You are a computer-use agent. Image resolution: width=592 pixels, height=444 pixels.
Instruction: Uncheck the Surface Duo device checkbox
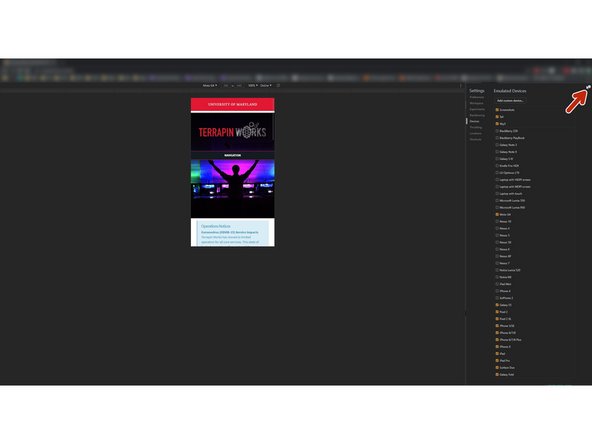pyautogui.click(x=497, y=367)
